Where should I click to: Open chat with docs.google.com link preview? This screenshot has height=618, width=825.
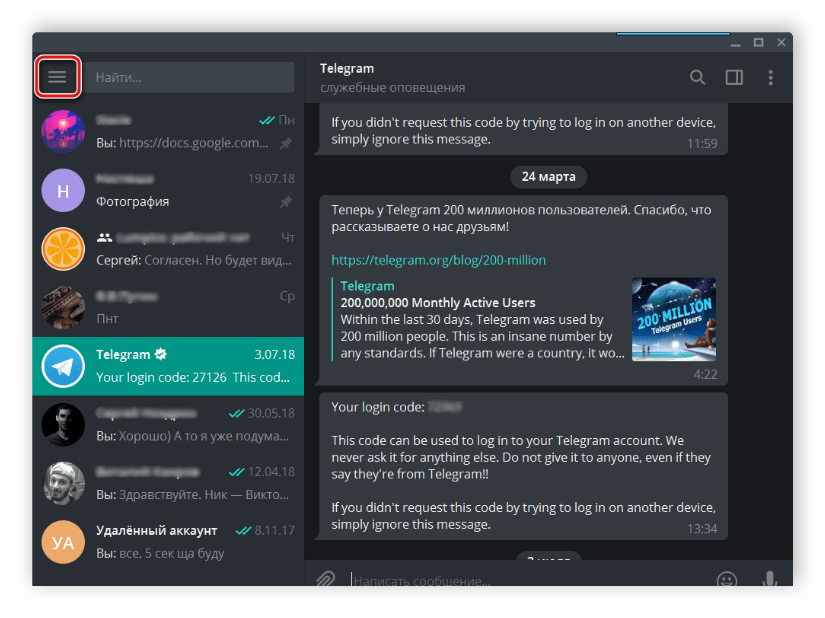click(x=168, y=132)
